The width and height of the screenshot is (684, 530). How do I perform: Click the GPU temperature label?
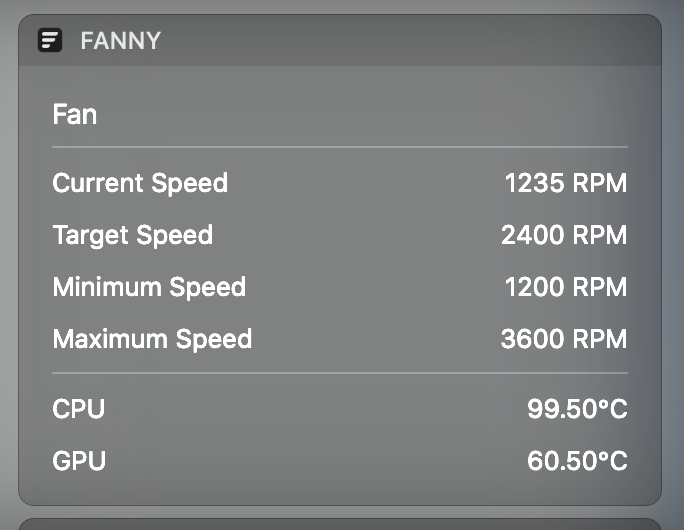(x=79, y=461)
